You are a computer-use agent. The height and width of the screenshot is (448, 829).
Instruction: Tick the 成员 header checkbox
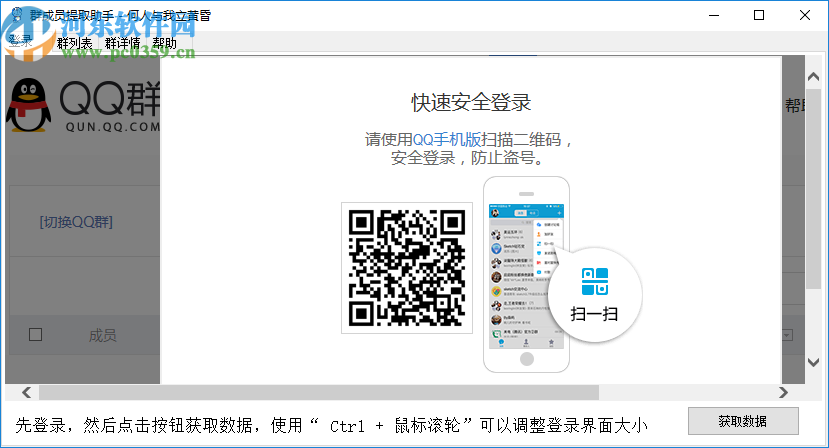[x=35, y=335]
